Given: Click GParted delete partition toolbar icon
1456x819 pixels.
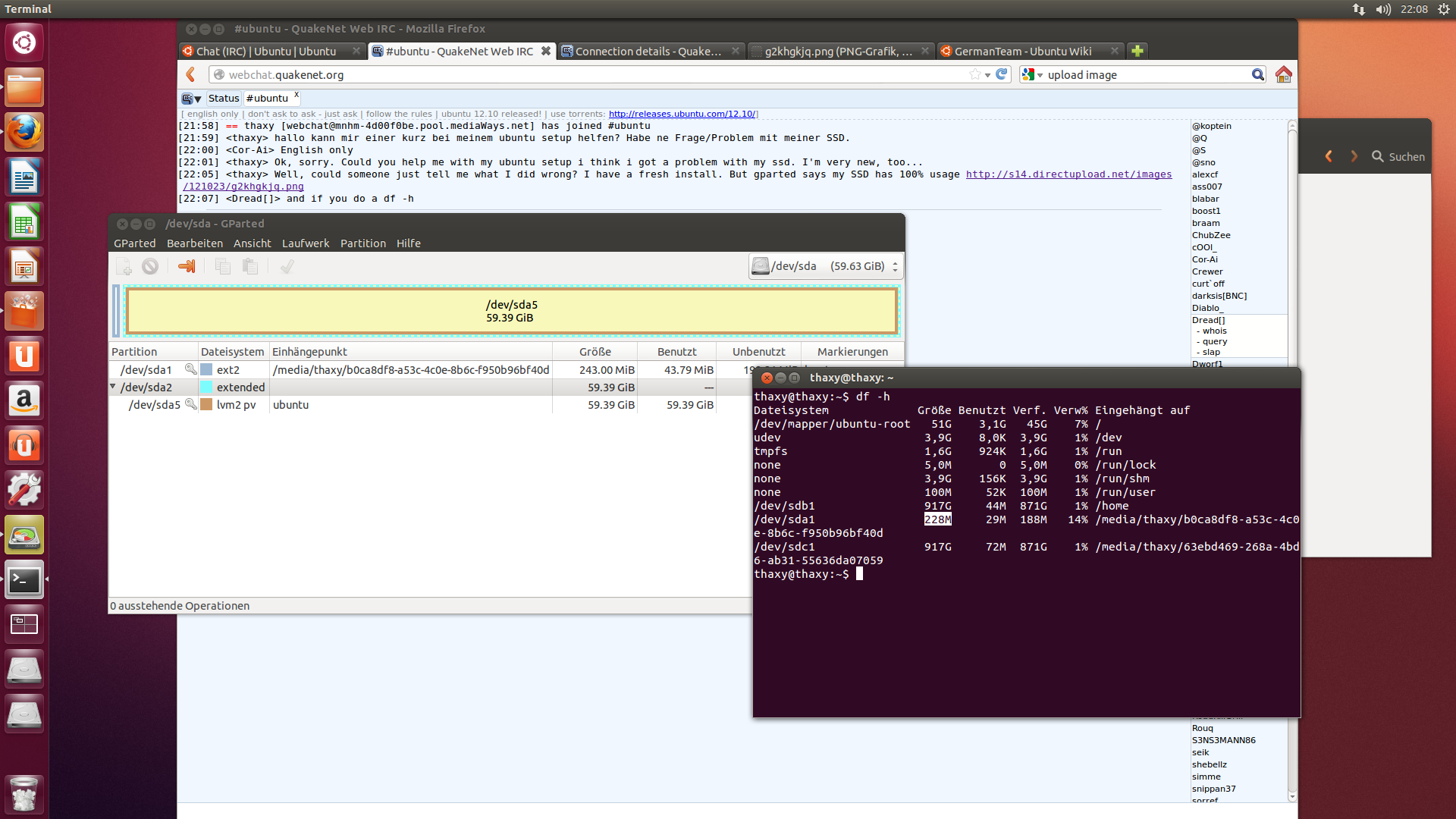Looking at the screenshot, I should click(x=150, y=266).
